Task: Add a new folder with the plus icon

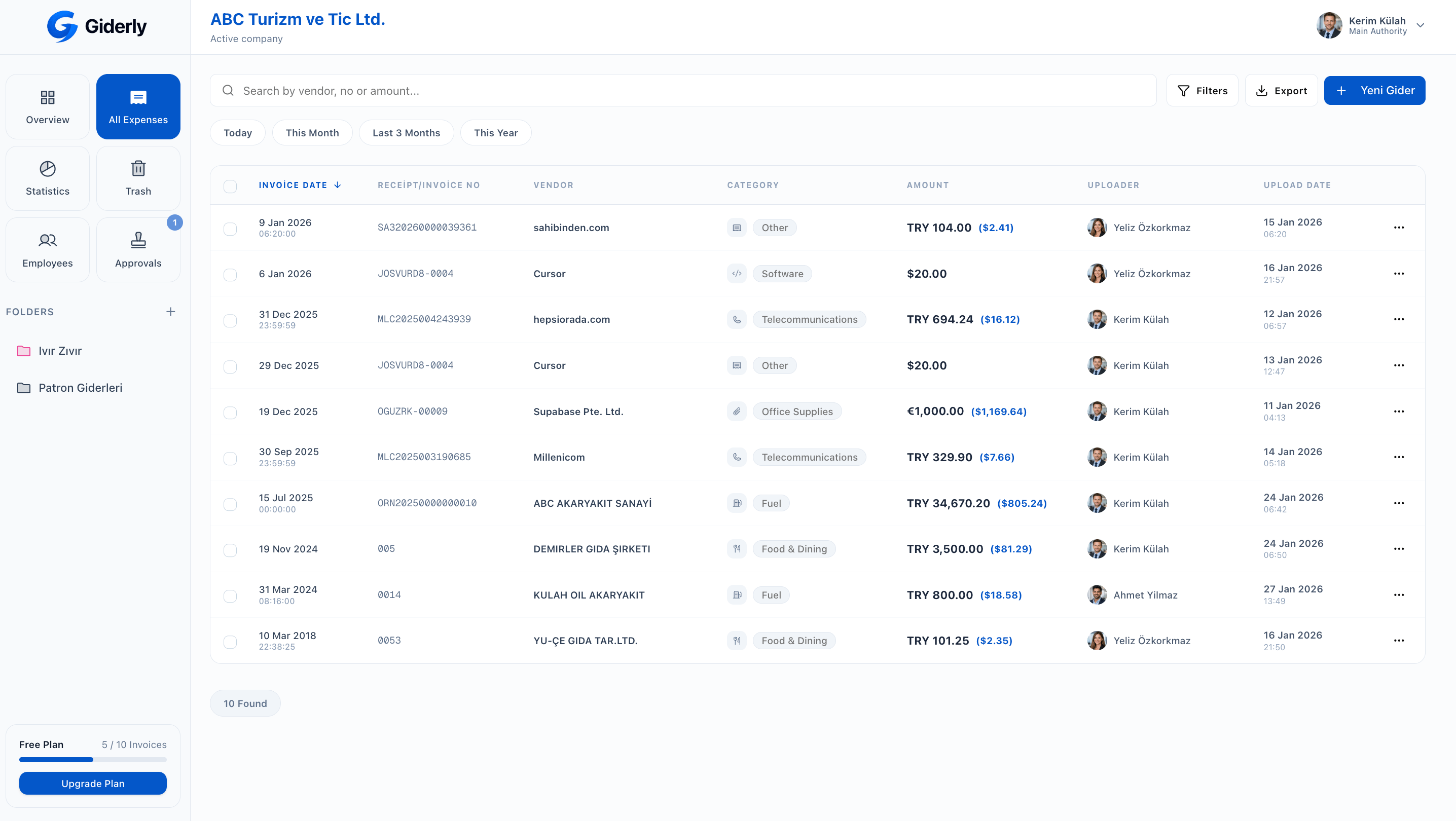Action: pos(171,311)
